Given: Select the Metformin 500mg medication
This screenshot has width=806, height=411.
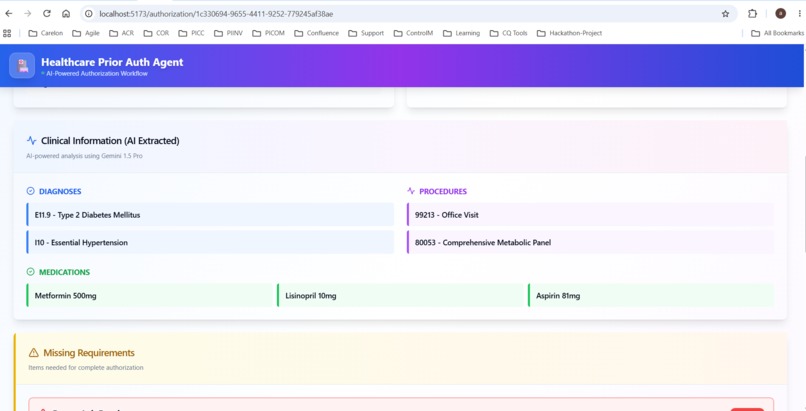Looking at the screenshot, I should point(150,295).
